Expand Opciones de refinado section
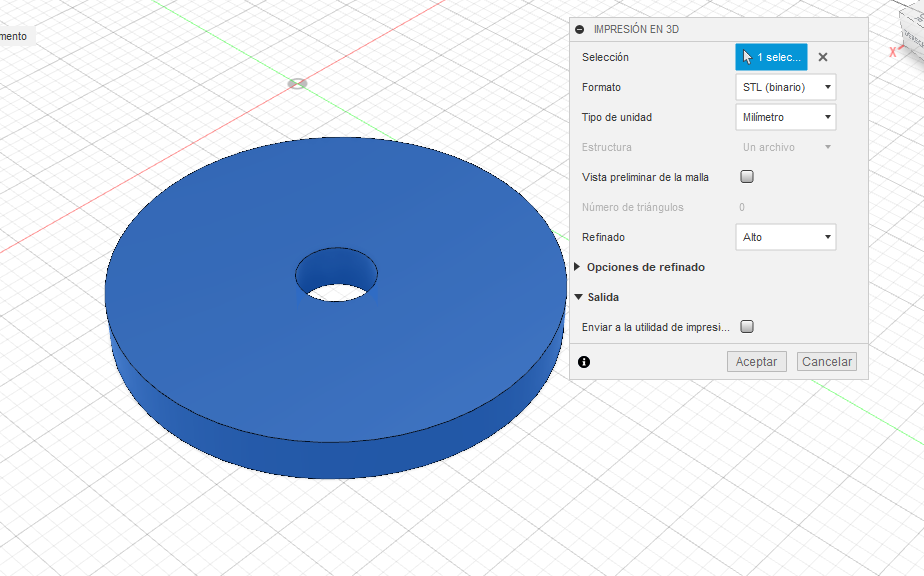 (x=578, y=267)
